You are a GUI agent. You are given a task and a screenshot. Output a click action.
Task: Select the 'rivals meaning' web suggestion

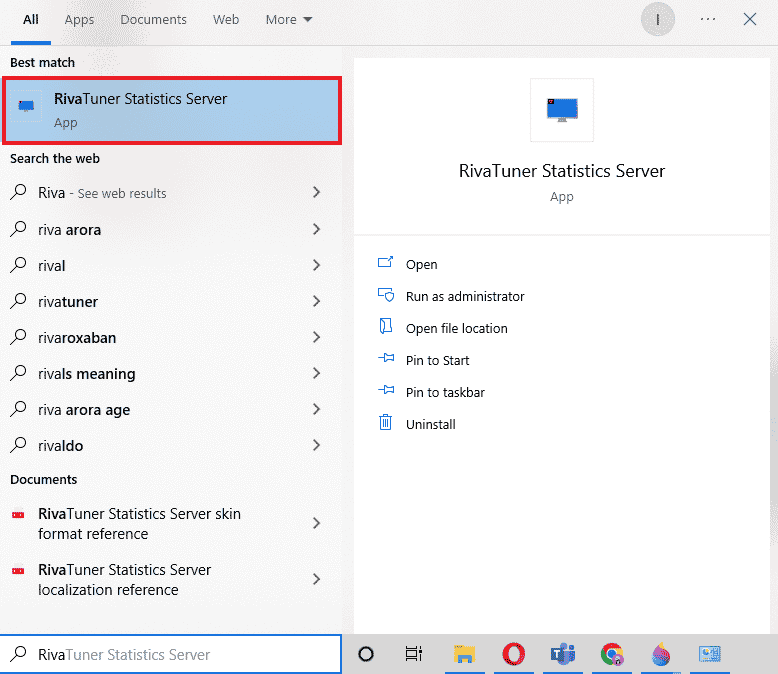coord(172,373)
